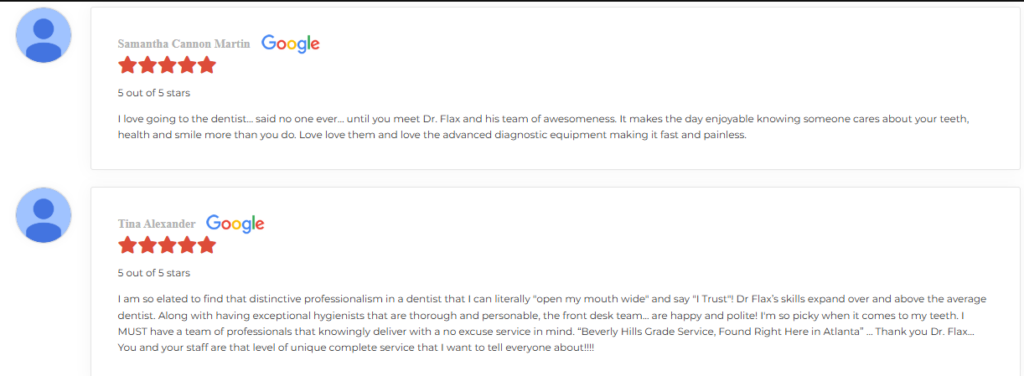Select the fourth star in Samantha's rating
This screenshot has width=1024, height=376.
pos(186,65)
